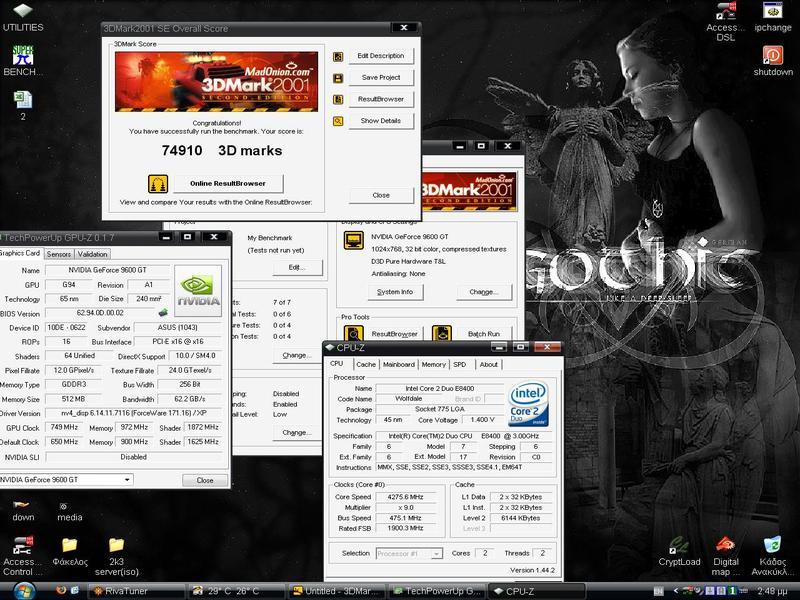Click the Online ResultBrowser button
The image size is (800, 600).
click(228, 183)
